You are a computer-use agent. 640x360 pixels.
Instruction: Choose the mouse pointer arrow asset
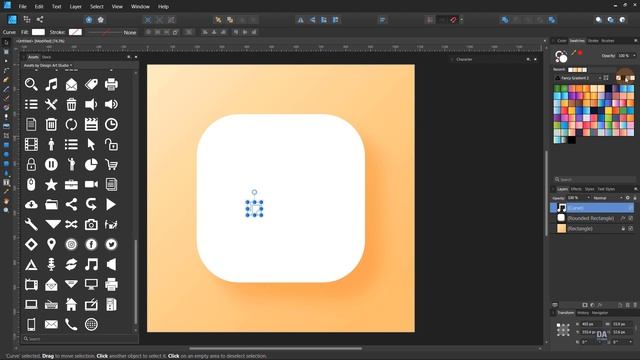[x=91, y=144]
